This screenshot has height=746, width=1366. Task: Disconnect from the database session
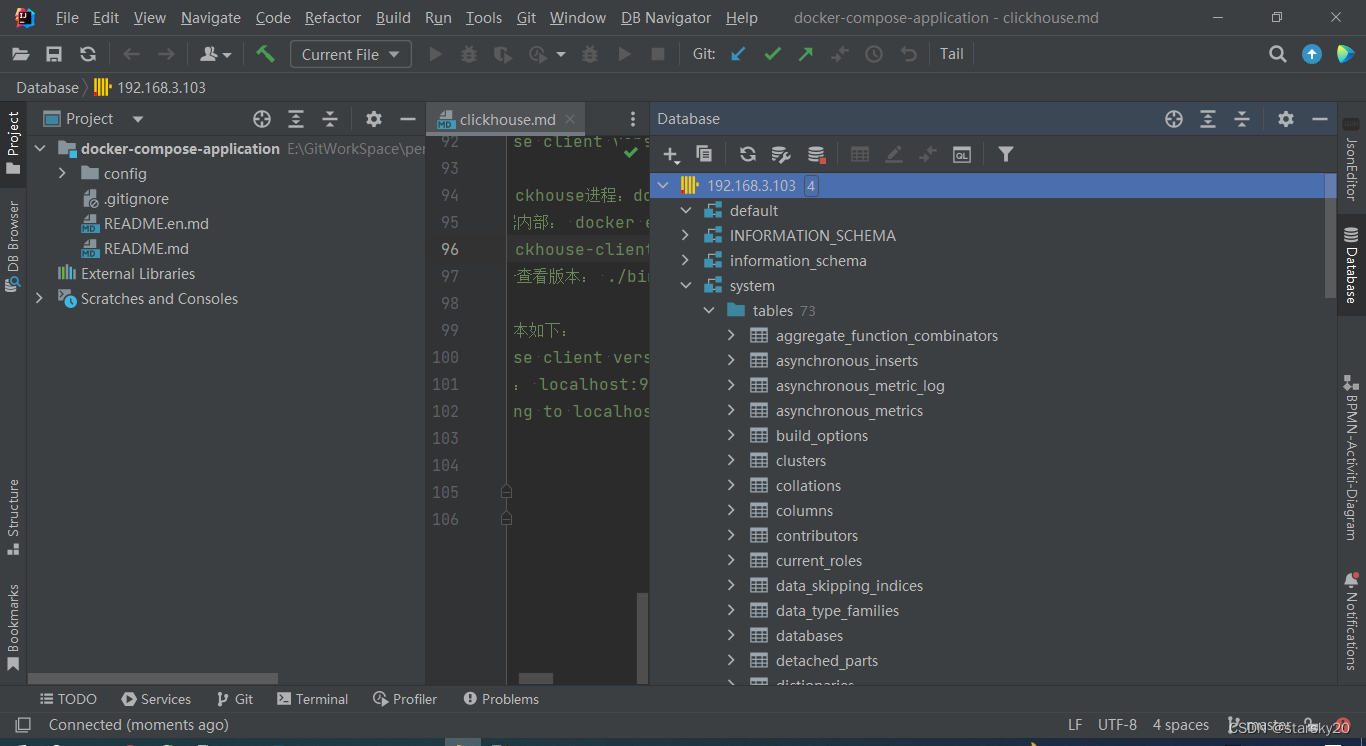(815, 154)
